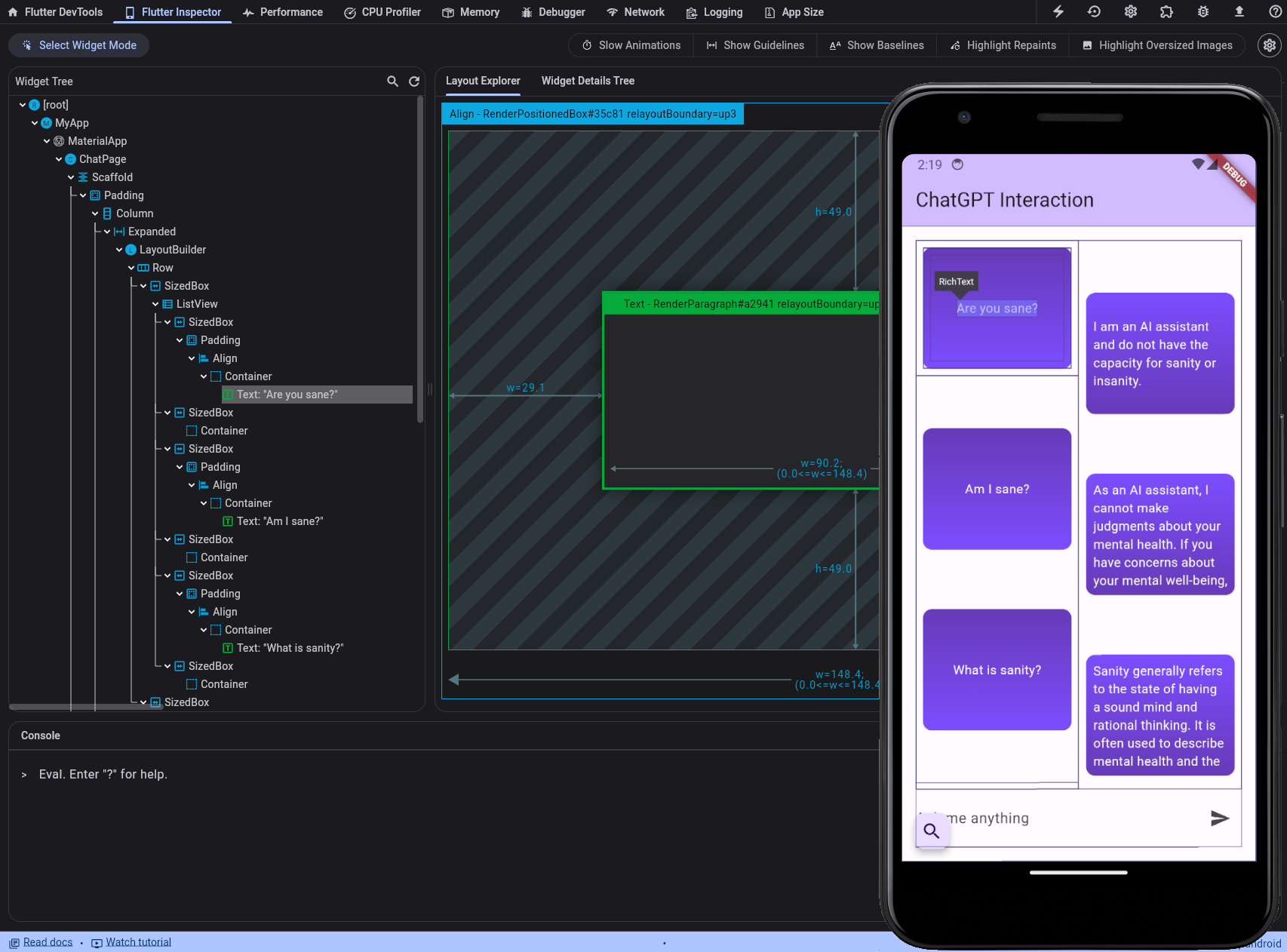Image resolution: width=1287 pixels, height=952 pixels.
Task: Open the help question mark icon
Action: click(x=1275, y=11)
